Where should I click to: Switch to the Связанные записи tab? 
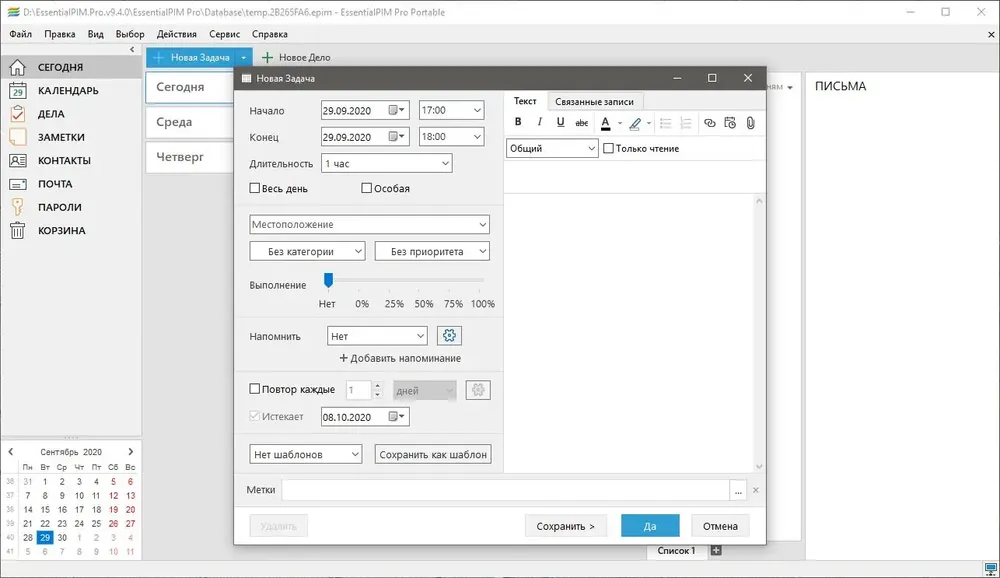point(594,101)
